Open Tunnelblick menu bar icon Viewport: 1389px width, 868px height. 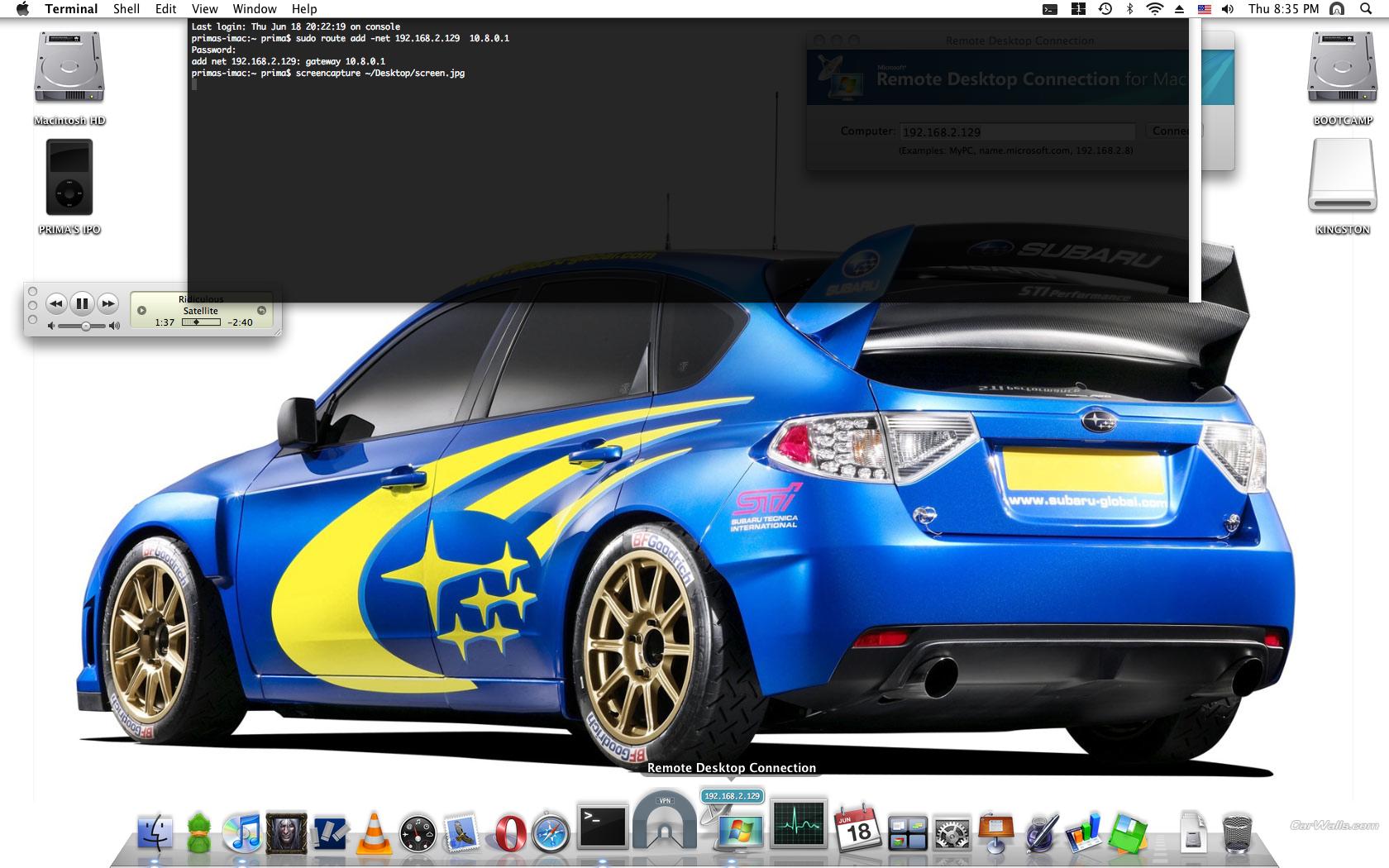1336,9
